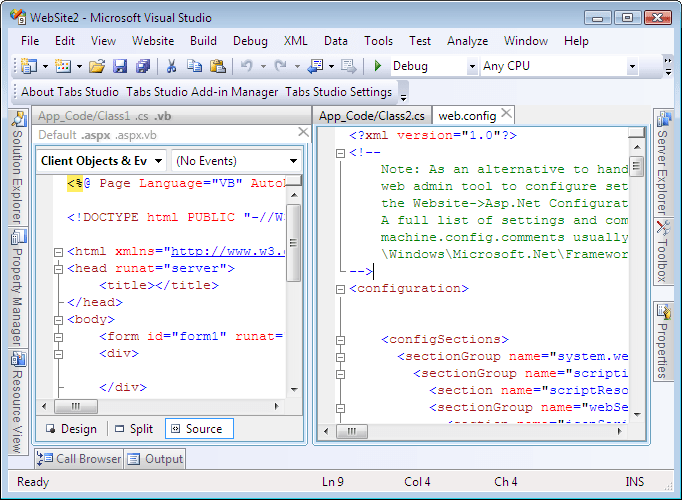Click the Save floppy disk icon
Viewport: 682px width, 500px height.
pos(120,66)
